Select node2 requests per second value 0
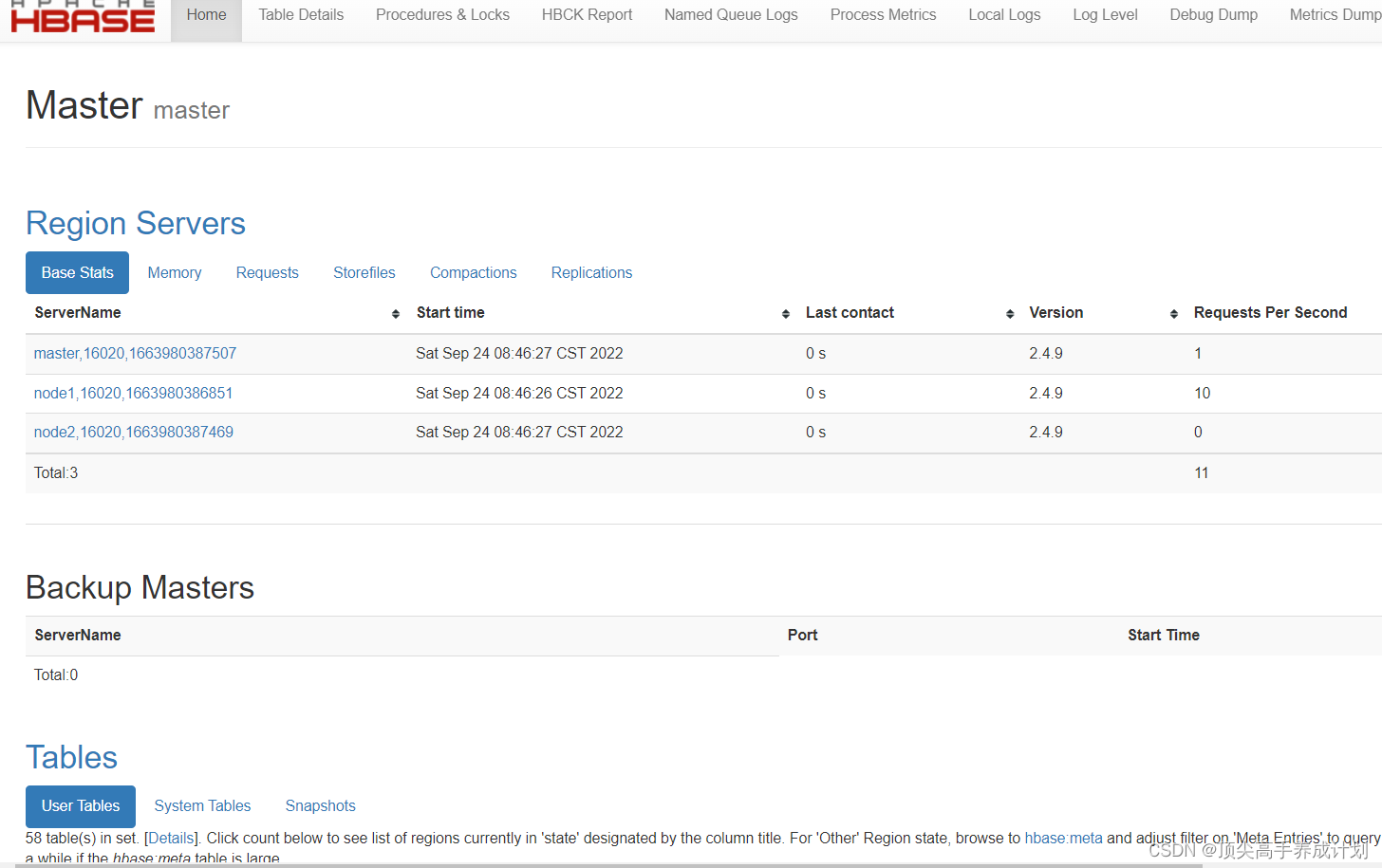This screenshot has height=868, width=1382. (x=1198, y=432)
